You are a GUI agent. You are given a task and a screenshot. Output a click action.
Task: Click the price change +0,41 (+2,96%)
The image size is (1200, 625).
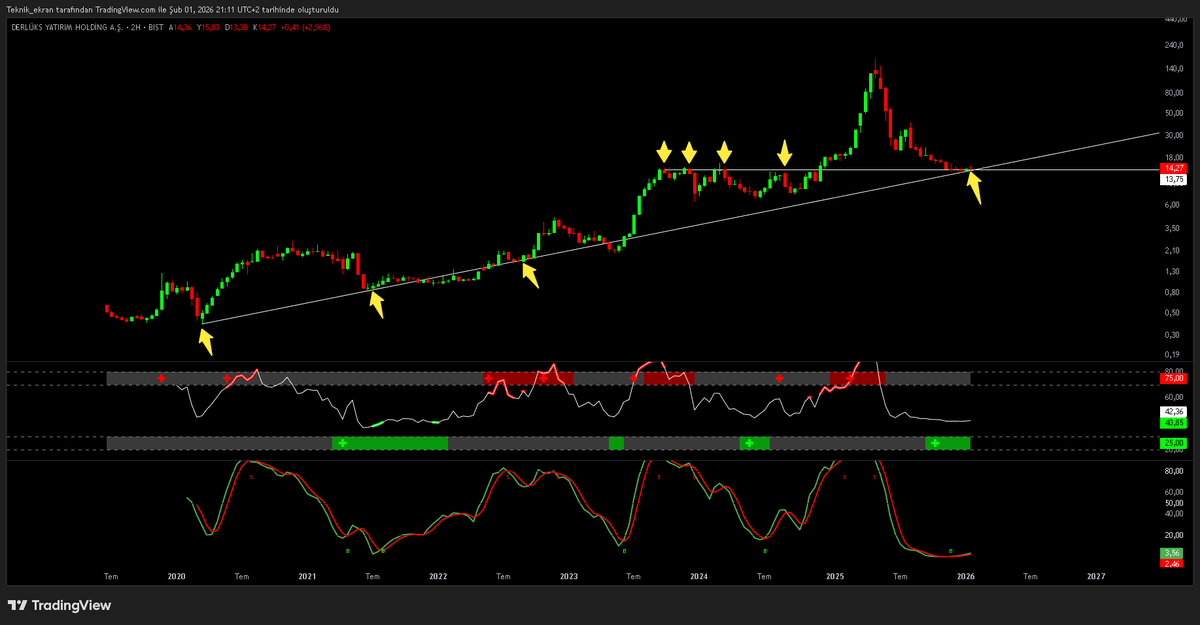[x=306, y=27]
